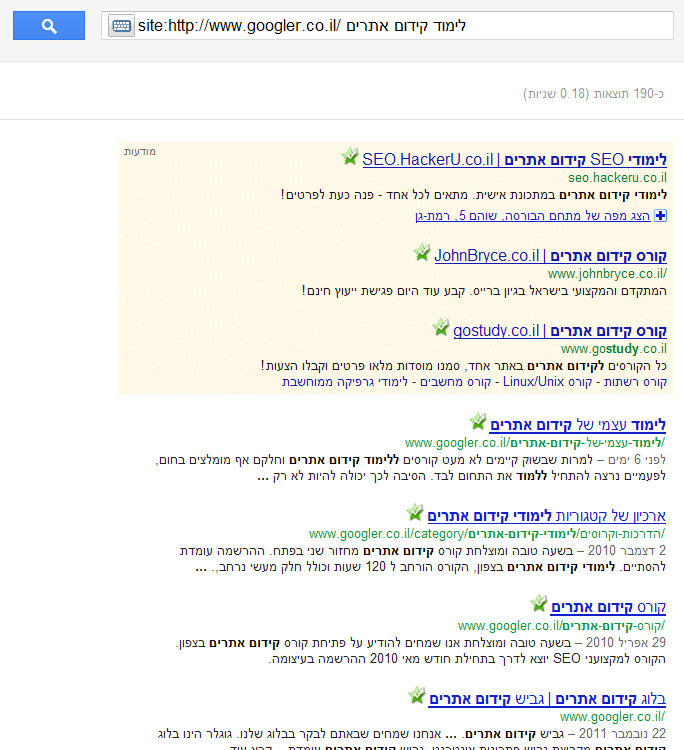This screenshot has height=750, width=684.
Task: Open map link הצג מפה של מתחם הבורסה
Action: 532,216
